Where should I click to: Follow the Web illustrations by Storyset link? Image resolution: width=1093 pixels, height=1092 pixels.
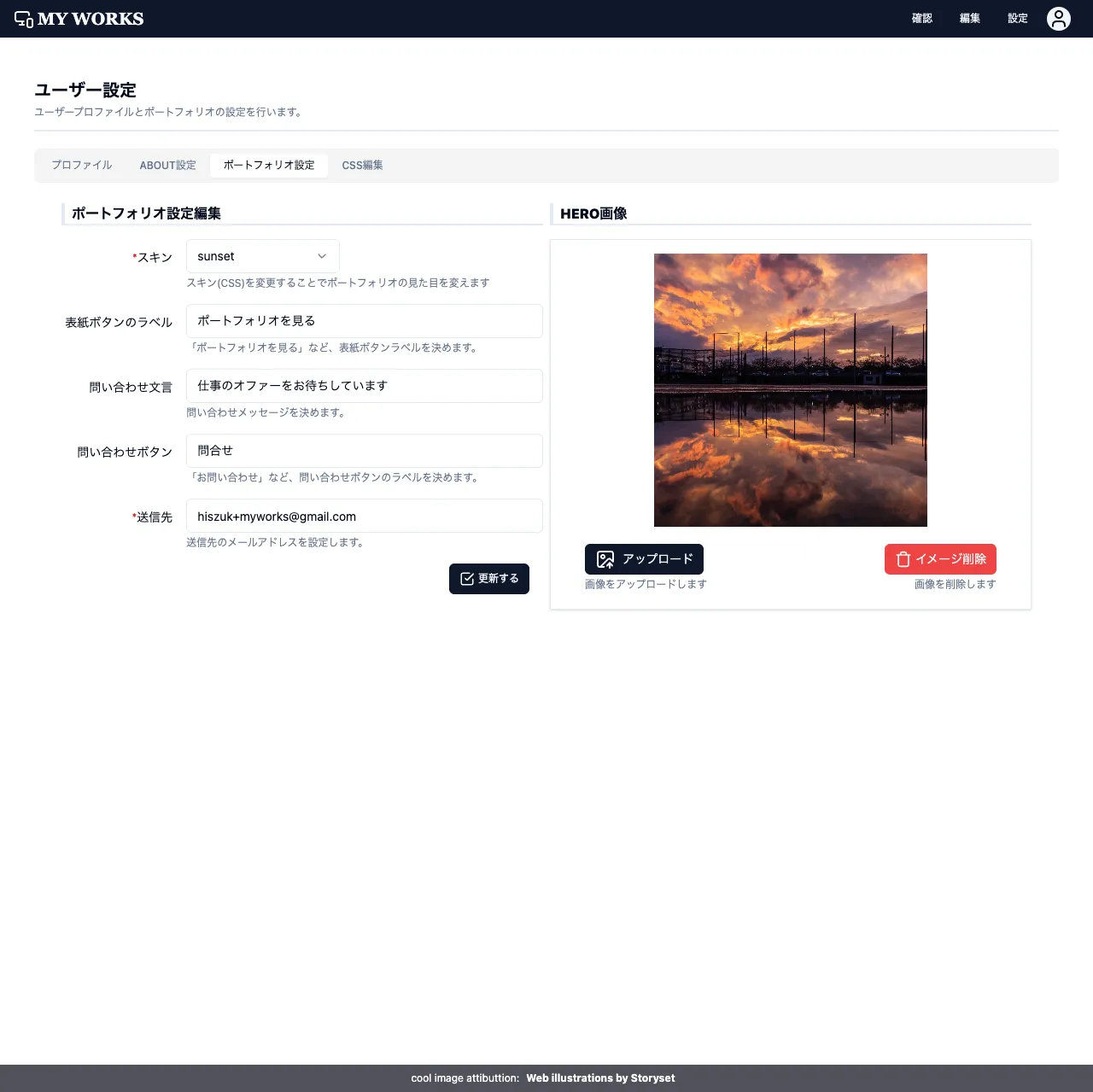[x=600, y=1078]
